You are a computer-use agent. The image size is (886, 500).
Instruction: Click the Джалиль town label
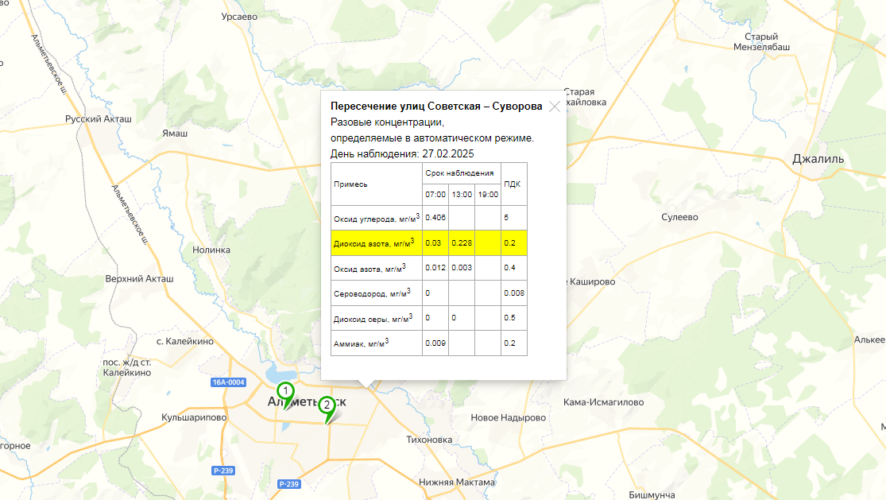click(x=818, y=159)
